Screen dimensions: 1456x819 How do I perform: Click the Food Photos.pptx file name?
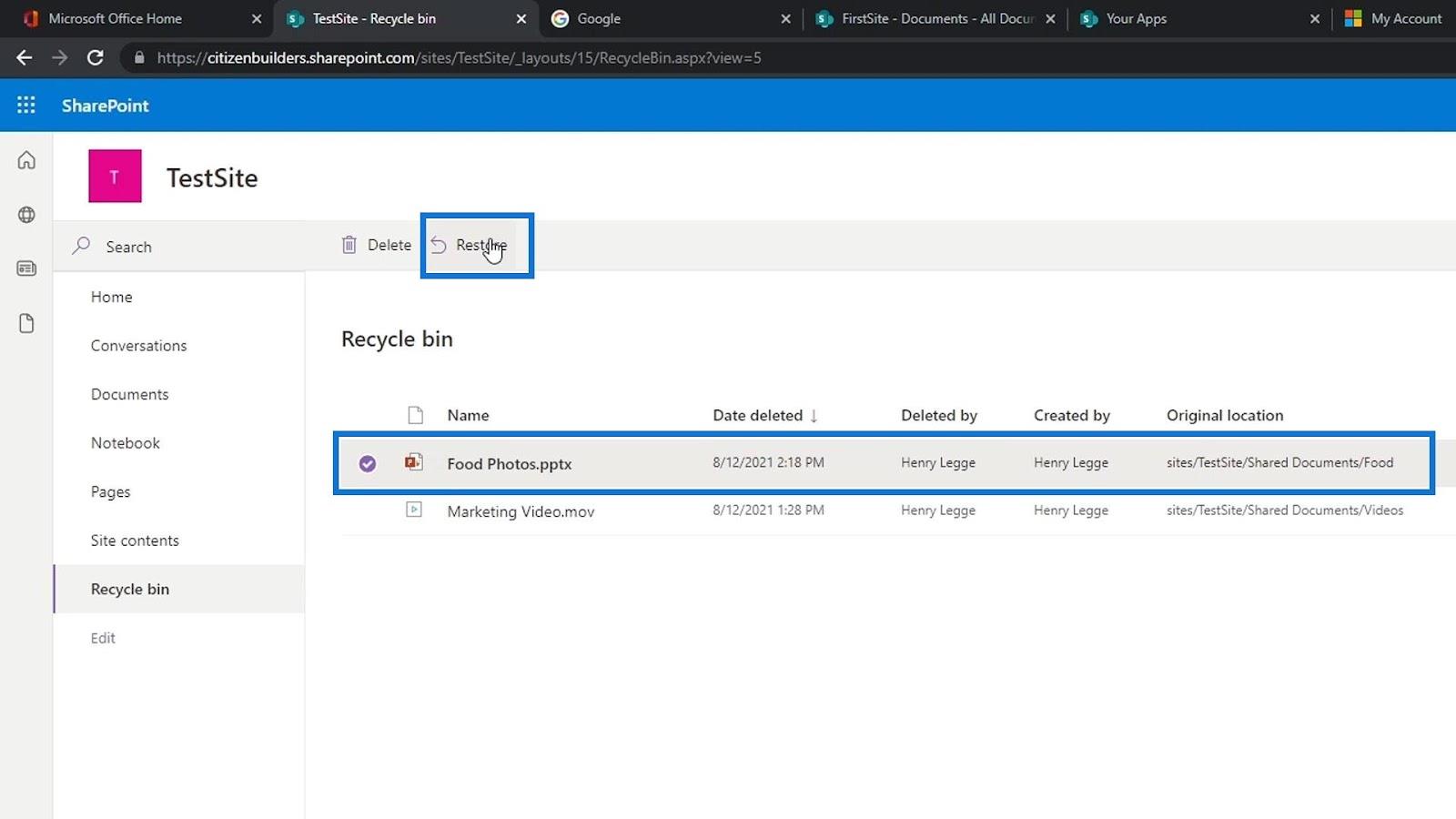(510, 464)
